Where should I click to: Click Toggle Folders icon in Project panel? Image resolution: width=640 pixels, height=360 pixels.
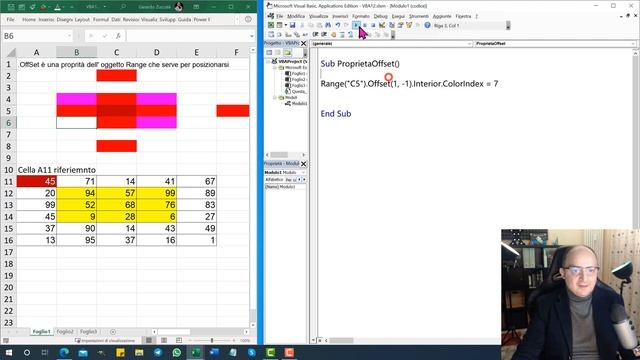coord(287,53)
